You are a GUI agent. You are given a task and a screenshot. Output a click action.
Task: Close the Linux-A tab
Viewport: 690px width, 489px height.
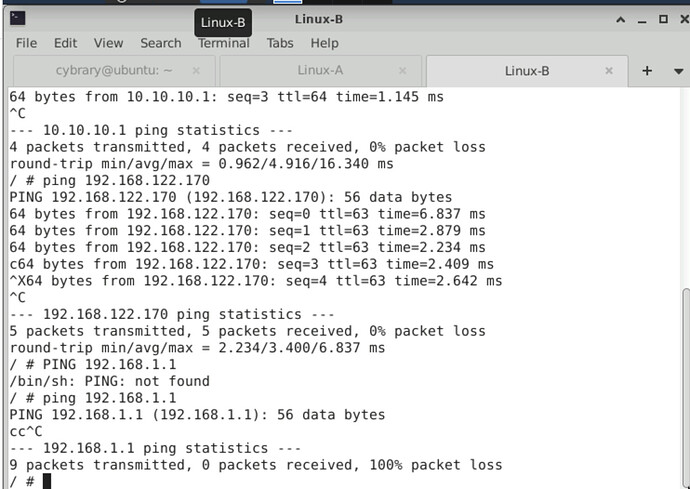(403, 71)
